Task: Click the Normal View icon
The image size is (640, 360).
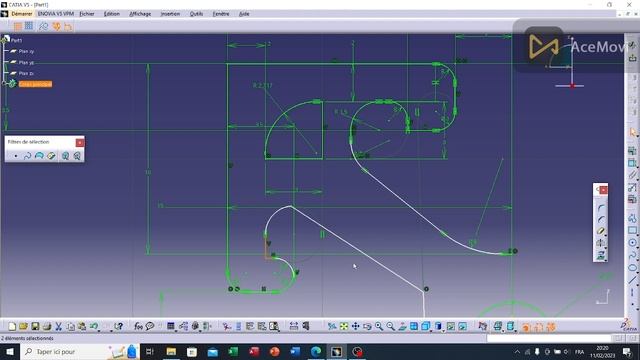Action: pos(402,326)
